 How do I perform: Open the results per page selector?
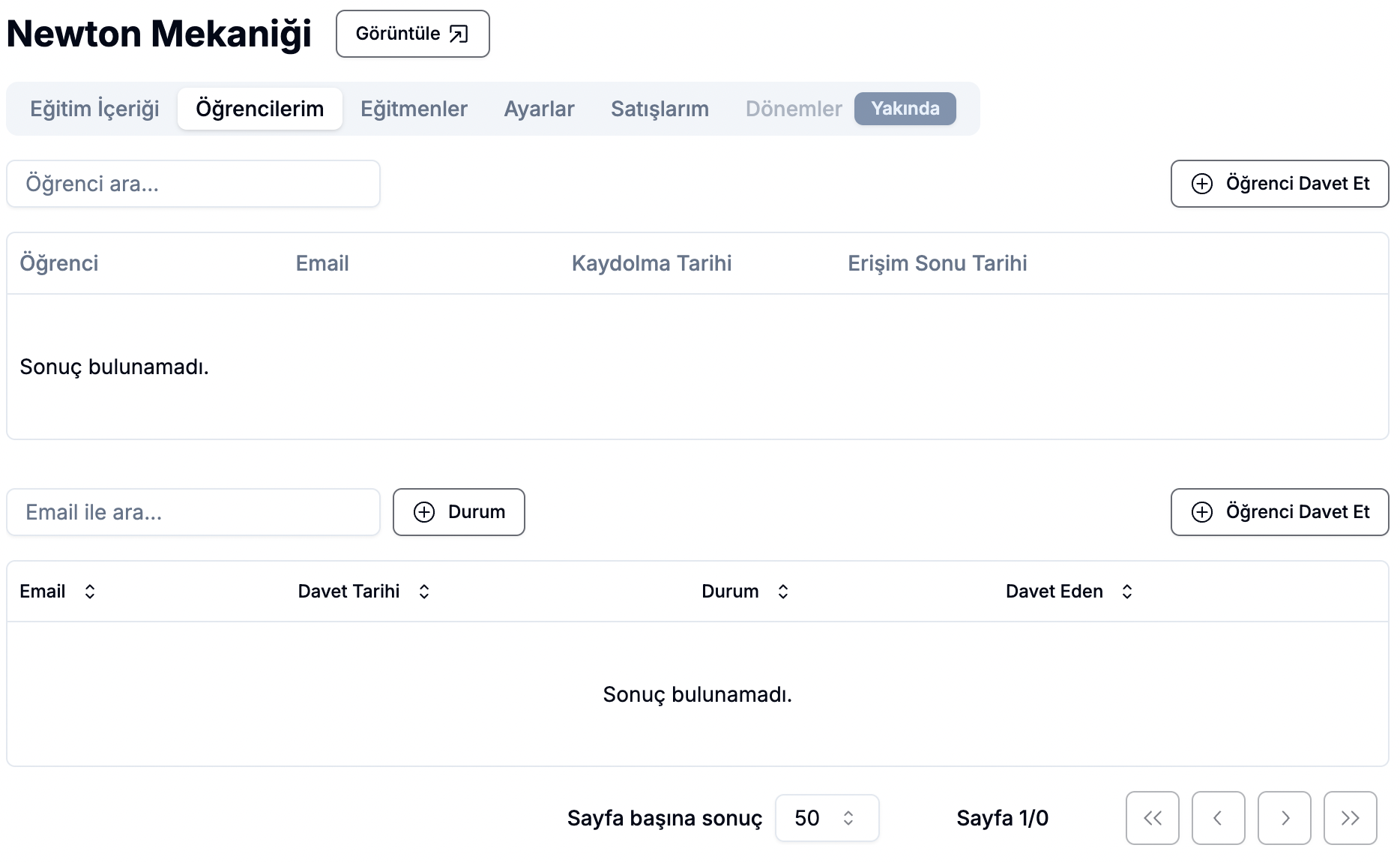click(827, 818)
